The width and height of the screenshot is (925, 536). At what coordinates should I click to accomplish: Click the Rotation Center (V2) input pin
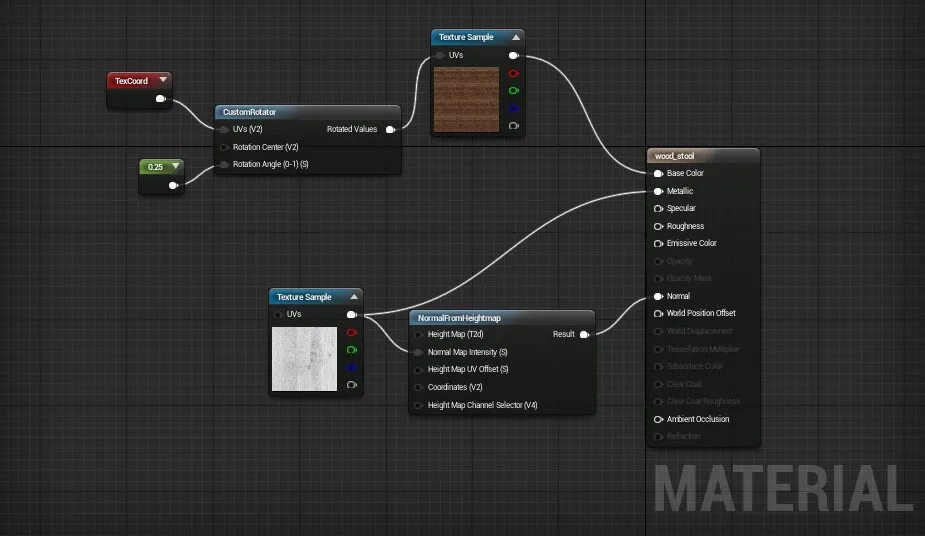point(224,147)
